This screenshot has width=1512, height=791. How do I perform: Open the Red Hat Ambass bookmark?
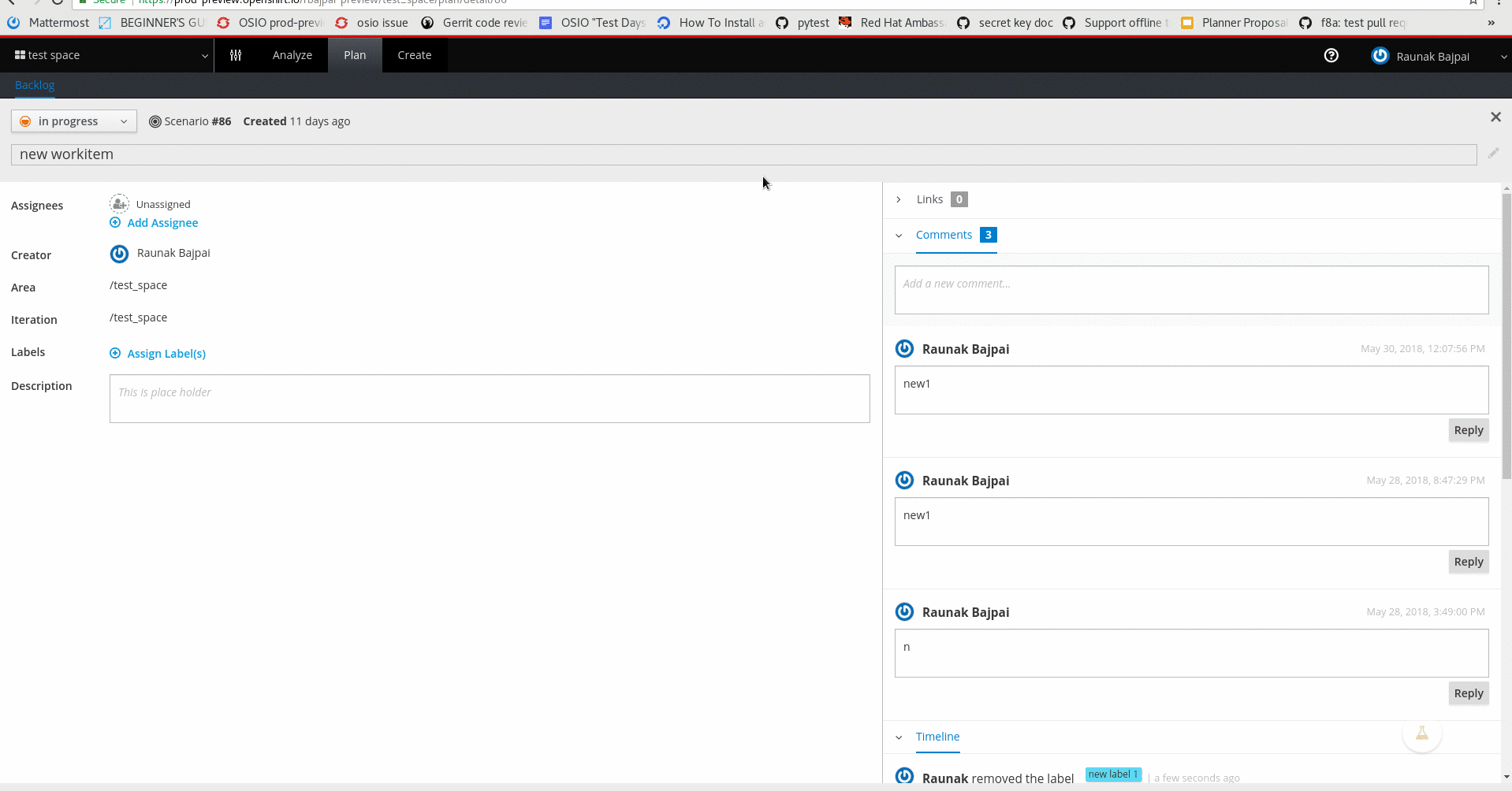pyautogui.click(x=892, y=23)
